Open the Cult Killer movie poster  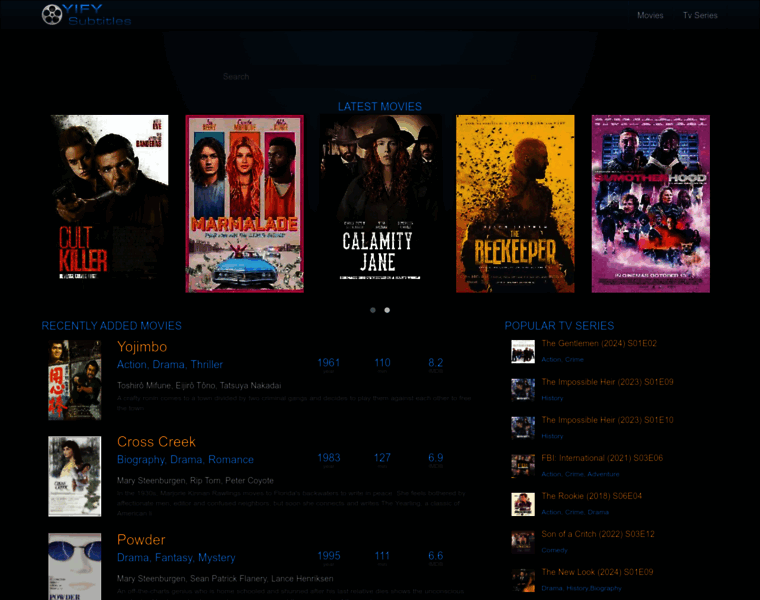tap(109, 204)
